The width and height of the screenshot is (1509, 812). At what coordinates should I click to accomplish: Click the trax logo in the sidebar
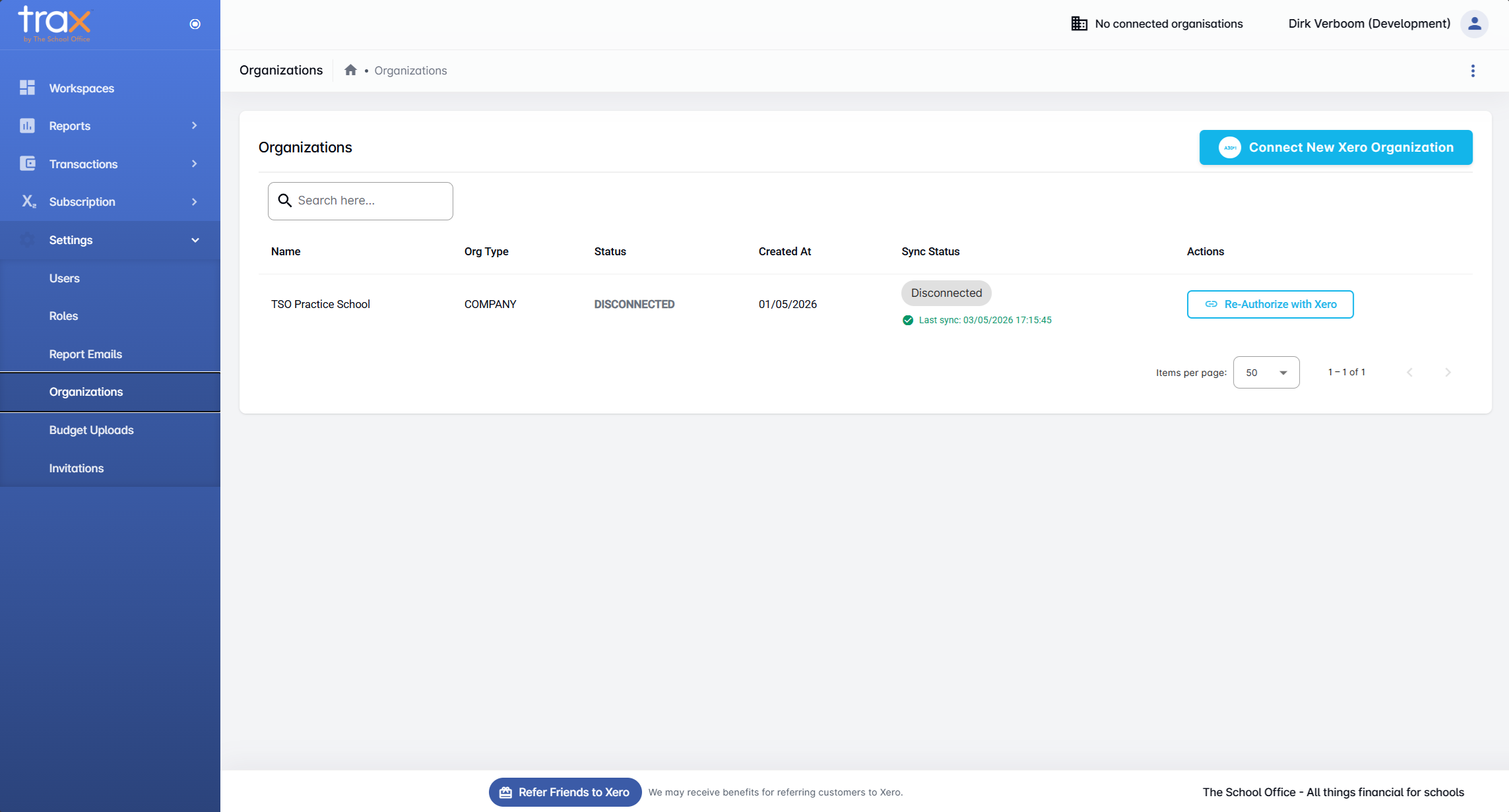coord(55,23)
